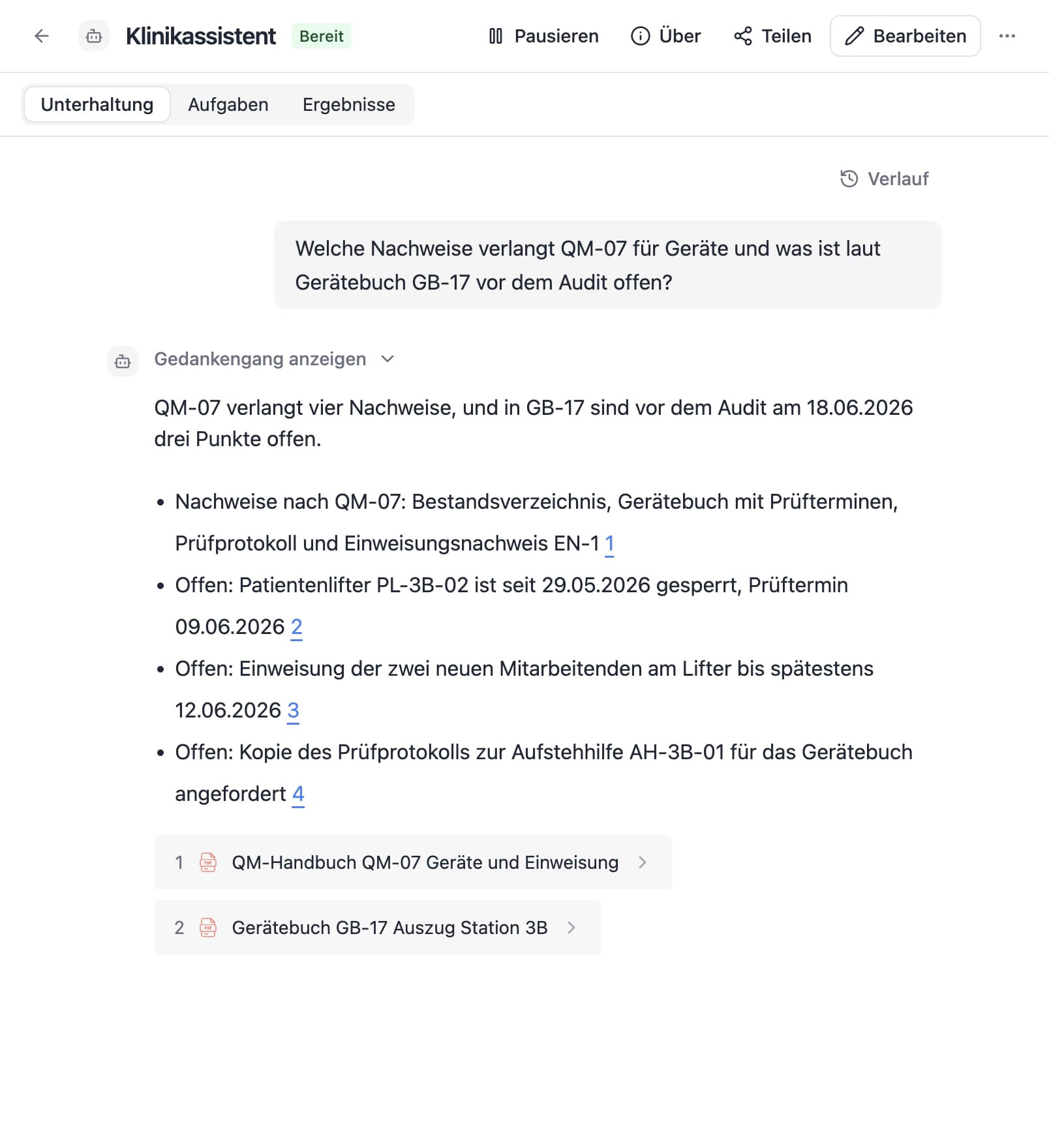
Task: Open citation 3 after 12.06.2026
Action: 293,710
